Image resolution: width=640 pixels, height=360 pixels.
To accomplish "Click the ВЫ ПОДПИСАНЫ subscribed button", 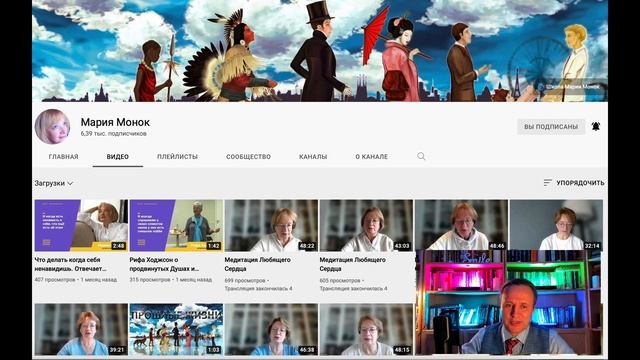I will [x=551, y=127].
